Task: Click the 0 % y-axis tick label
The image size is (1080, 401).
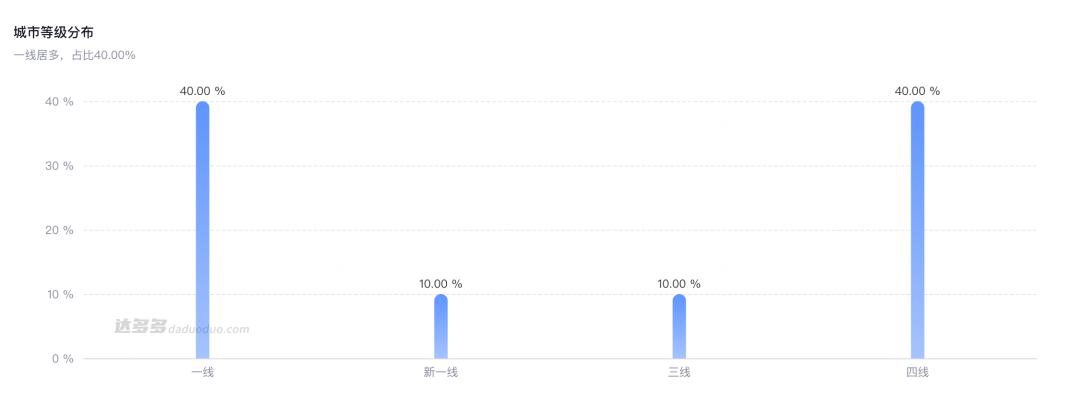Action: [x=62, y=358]
